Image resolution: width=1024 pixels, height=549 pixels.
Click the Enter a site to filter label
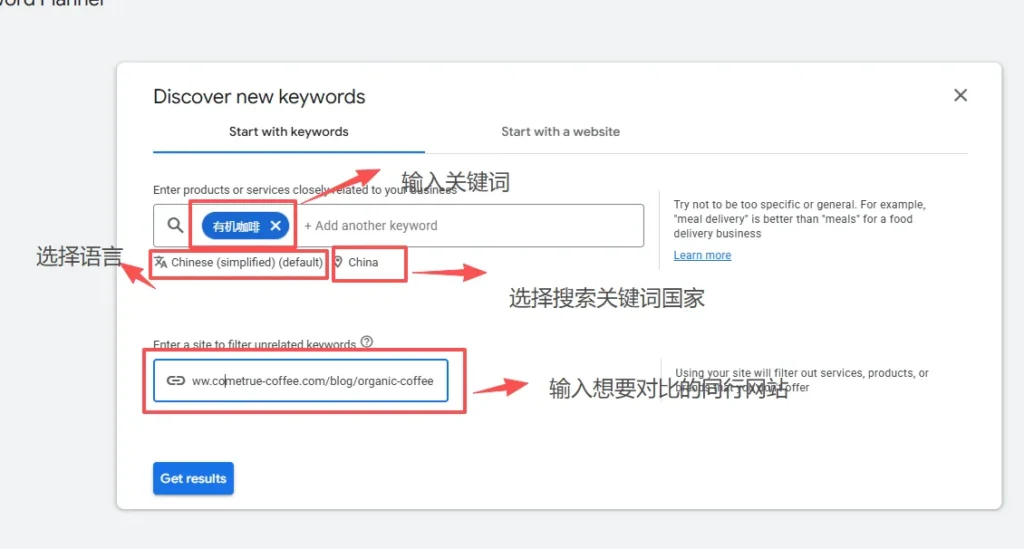[254, 344]
